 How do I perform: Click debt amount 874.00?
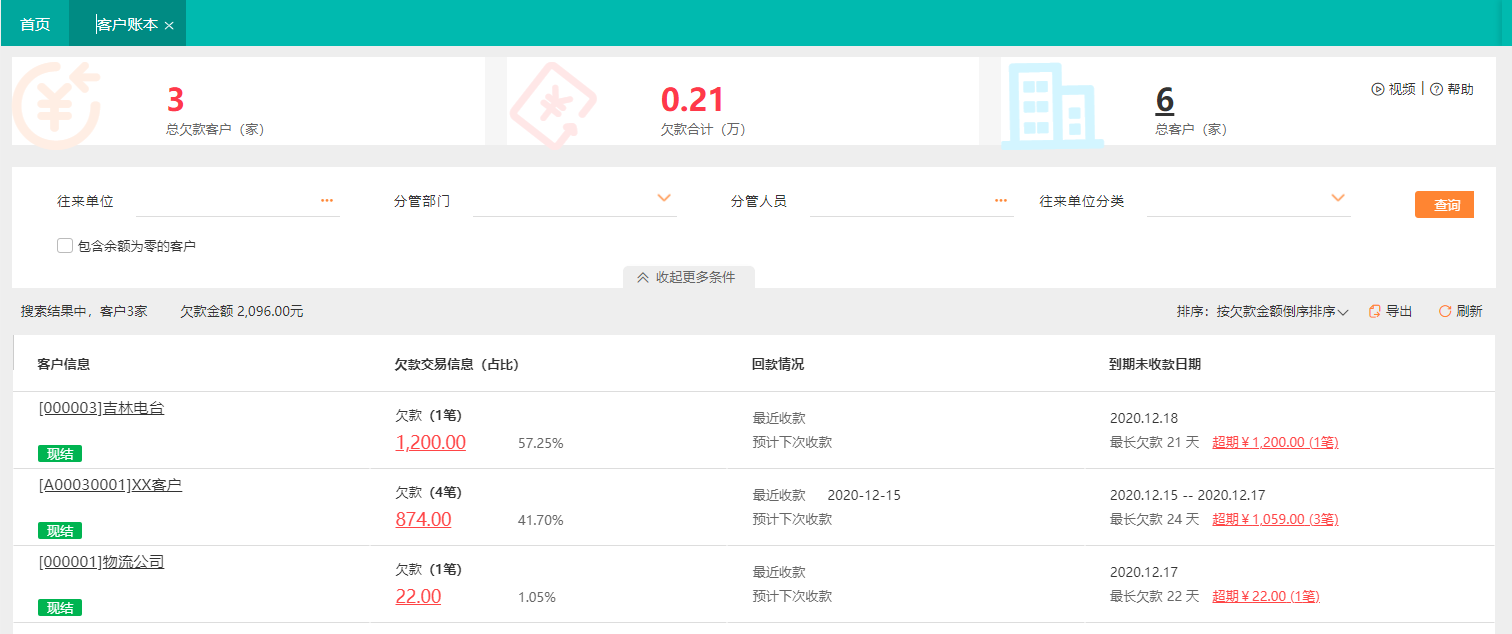click(x=424, y=519)
